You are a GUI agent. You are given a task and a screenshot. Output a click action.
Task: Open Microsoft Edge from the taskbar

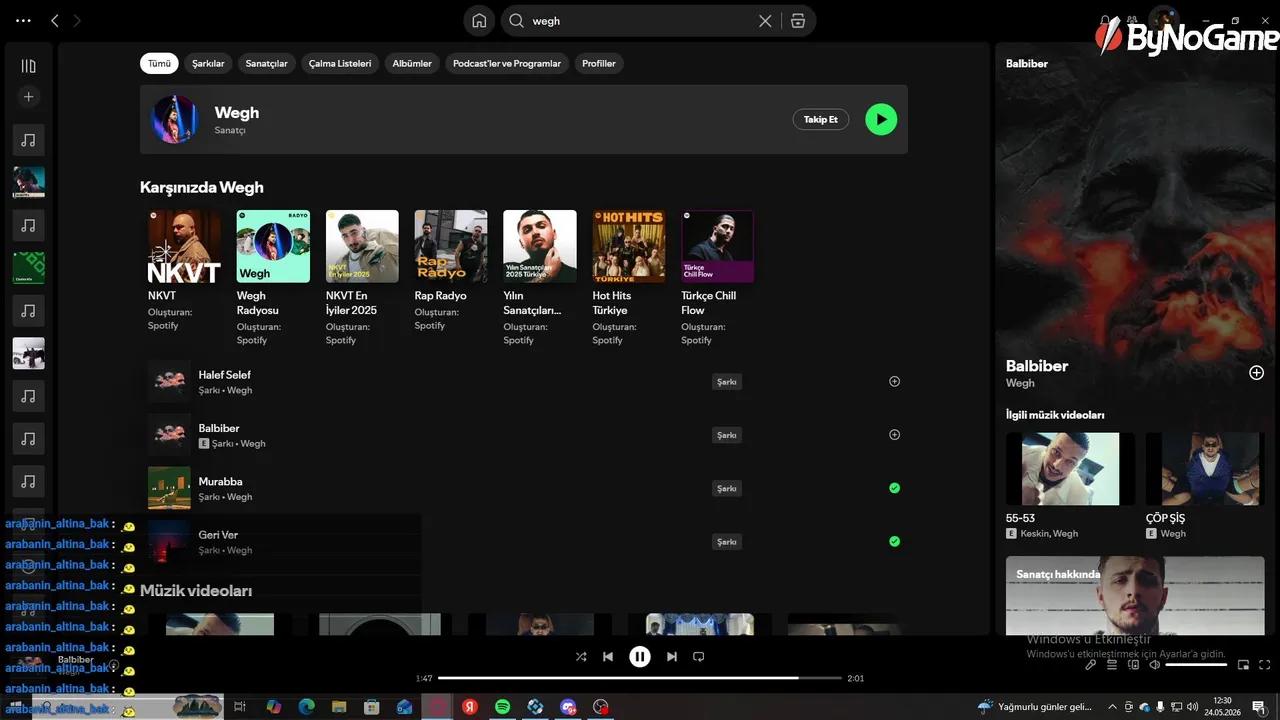pos(306,707)
